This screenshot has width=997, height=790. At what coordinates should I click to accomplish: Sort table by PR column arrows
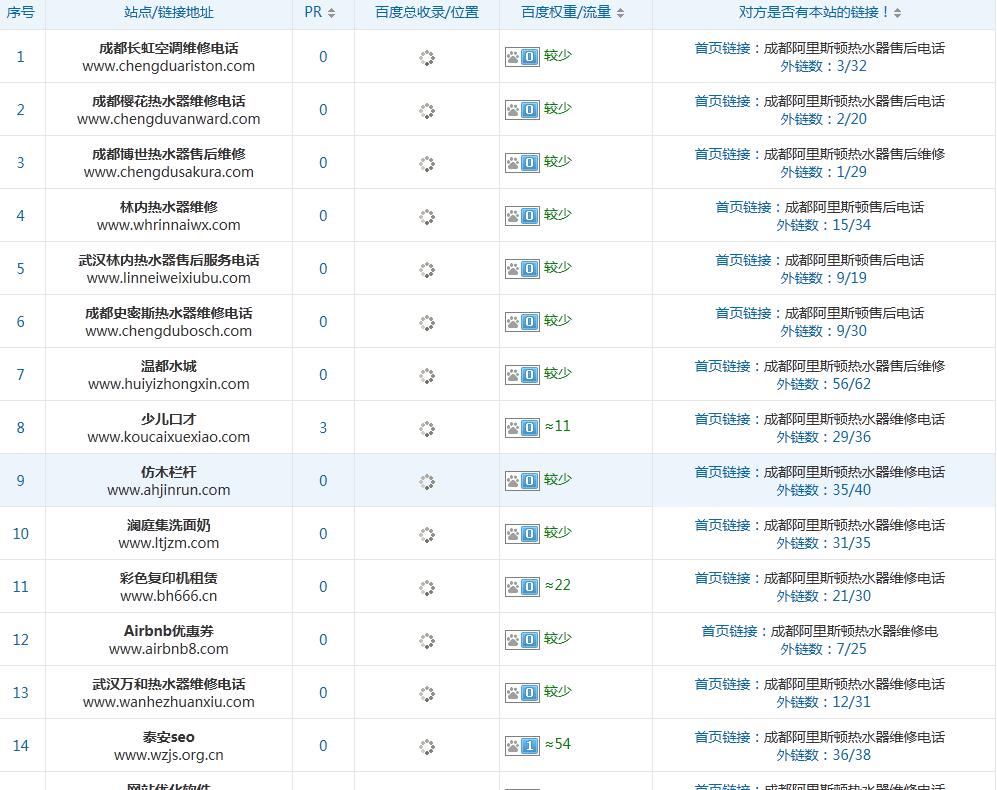[331, 13]
